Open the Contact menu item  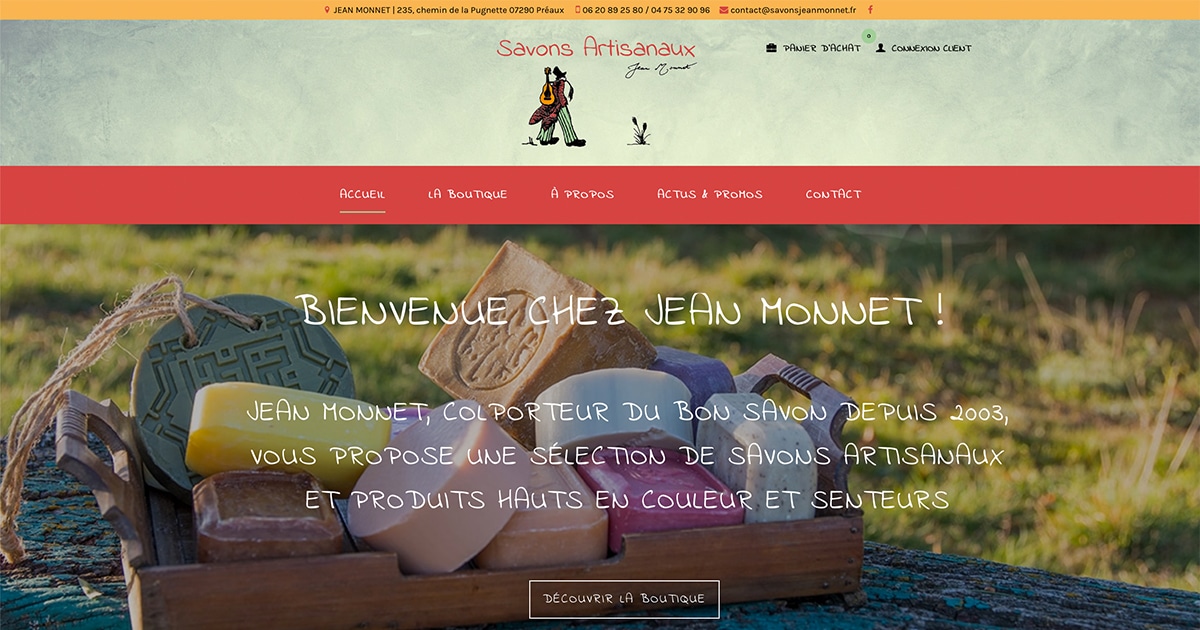tap(833, 194)
